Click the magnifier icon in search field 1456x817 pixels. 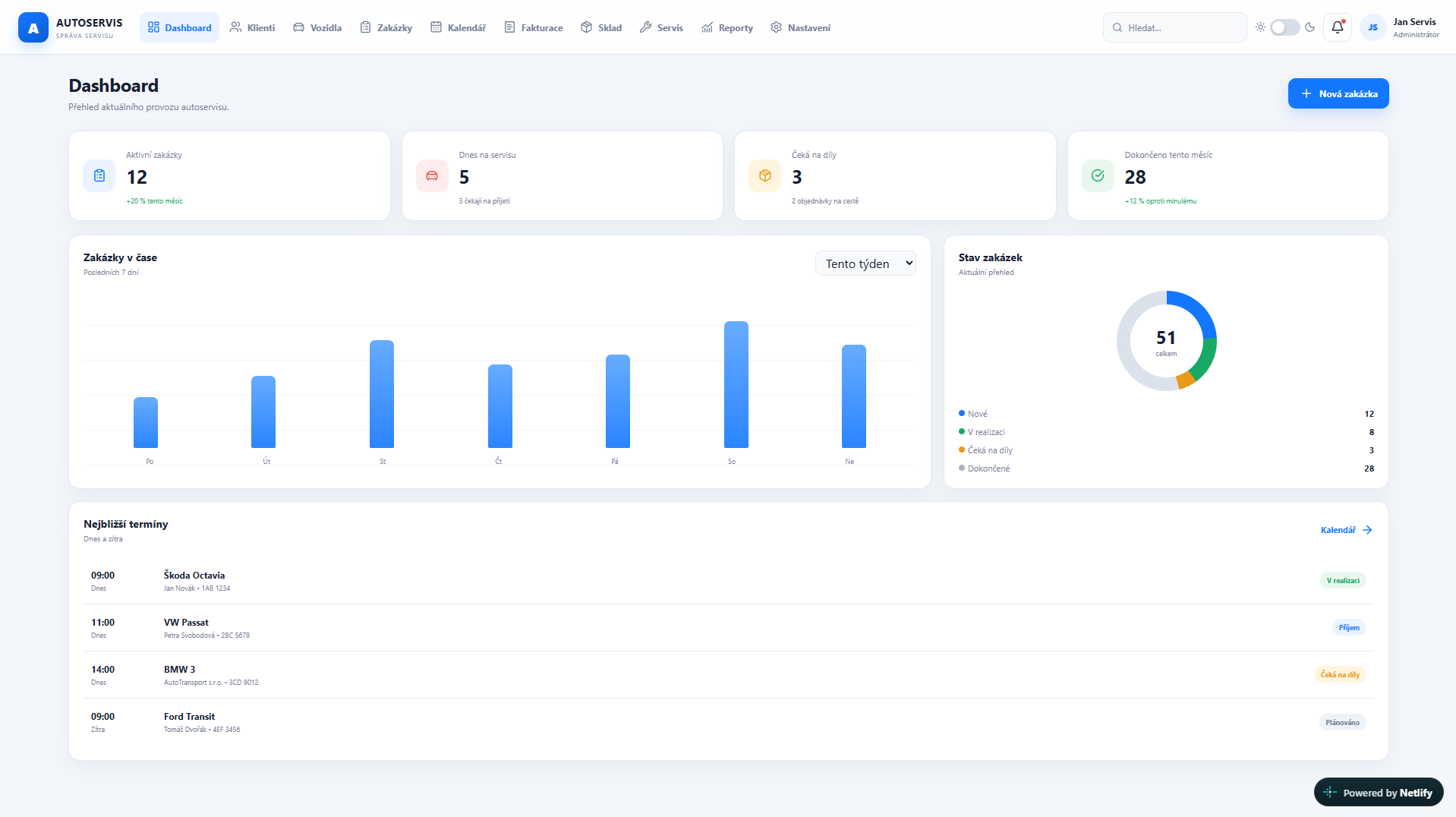pos(1117,27)
